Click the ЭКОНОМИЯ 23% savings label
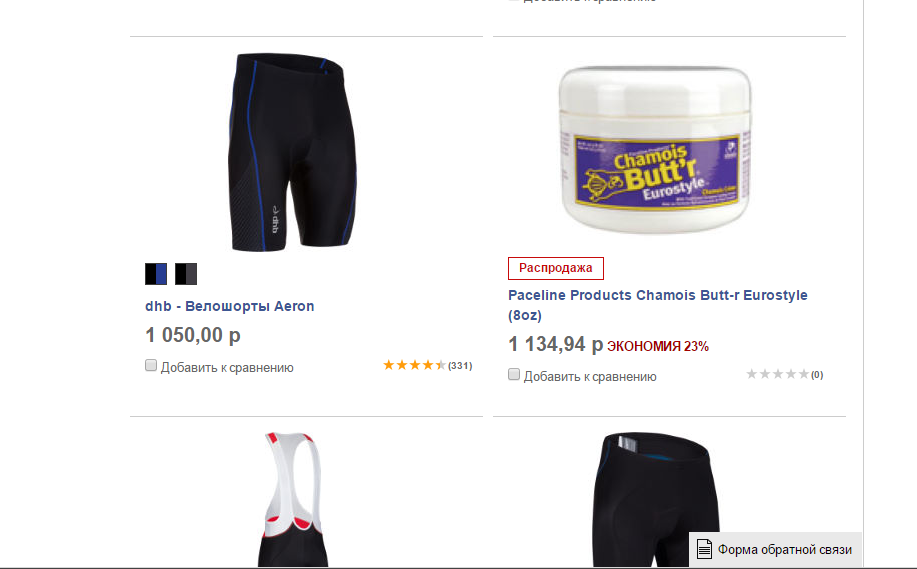This screenshot has height=569, width=917. 658,346
